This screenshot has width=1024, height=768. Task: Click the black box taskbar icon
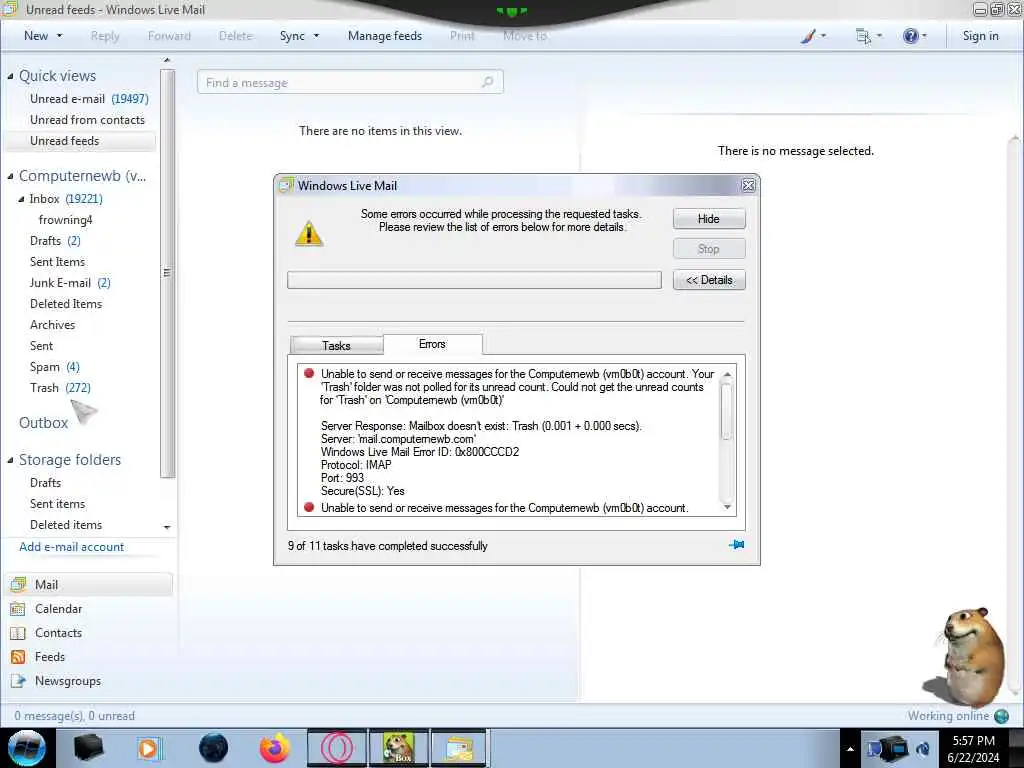click(88, 748)
